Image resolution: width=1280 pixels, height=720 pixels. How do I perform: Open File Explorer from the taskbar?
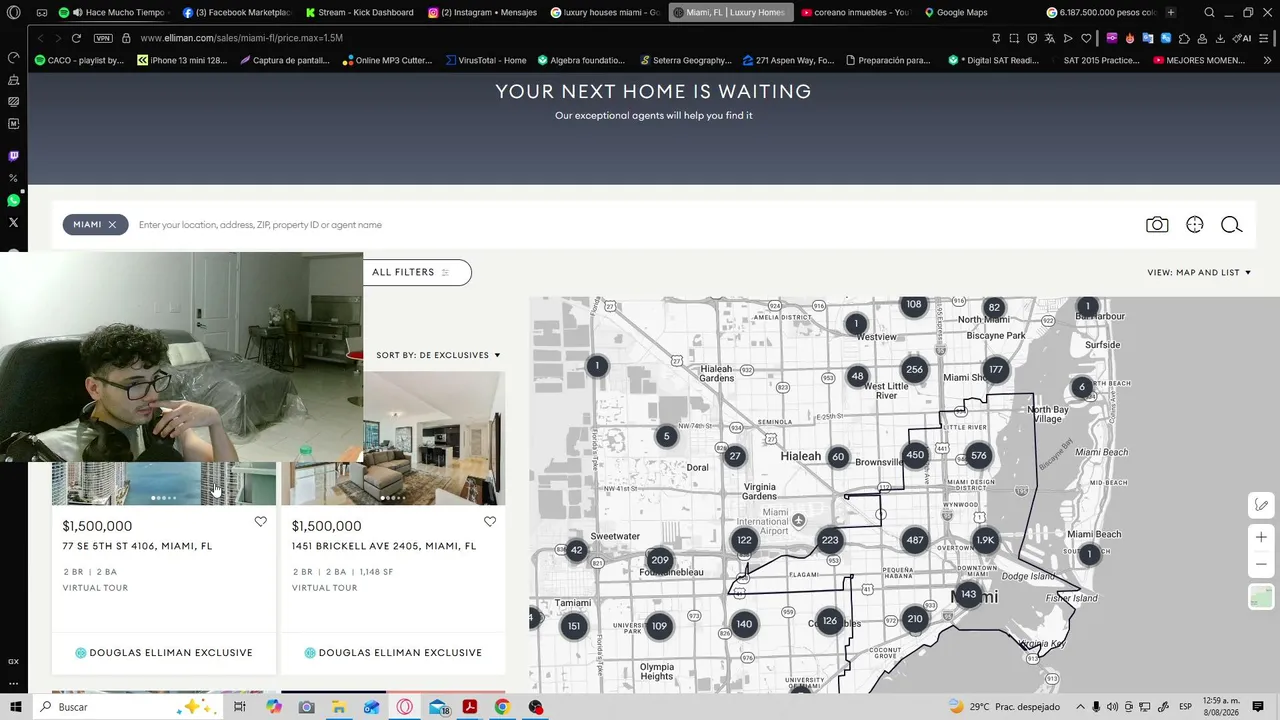(x=339, y=707)
